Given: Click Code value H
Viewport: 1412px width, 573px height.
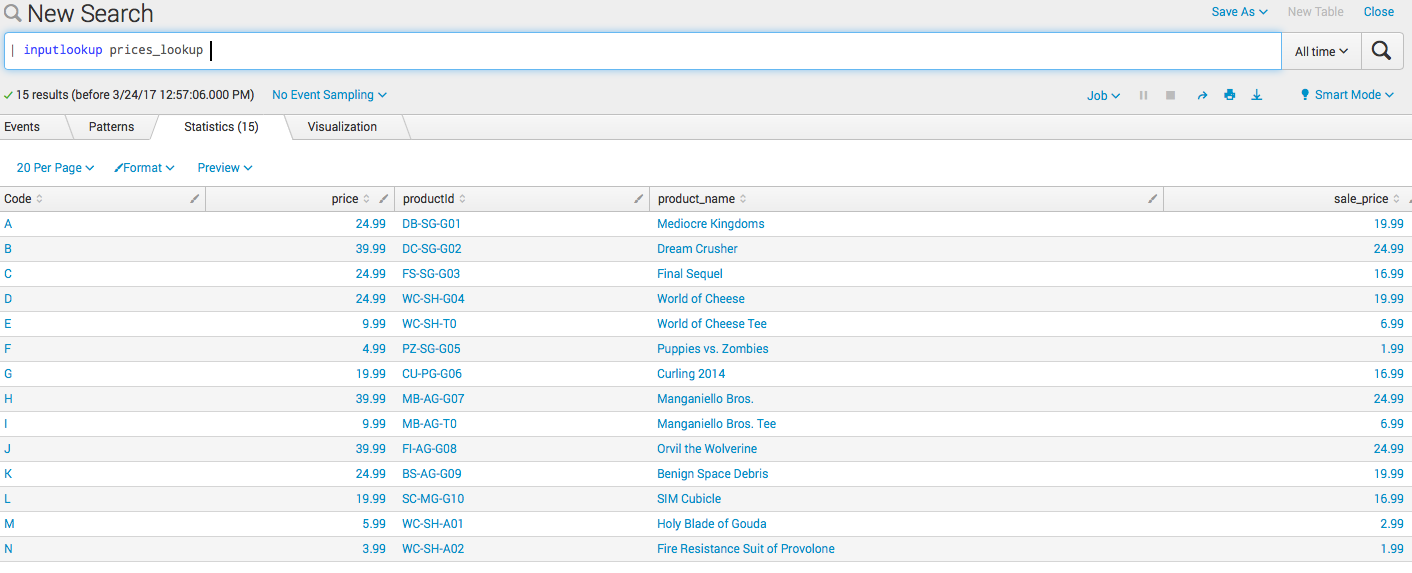Looking at the screenshot, I should (8, 399).
